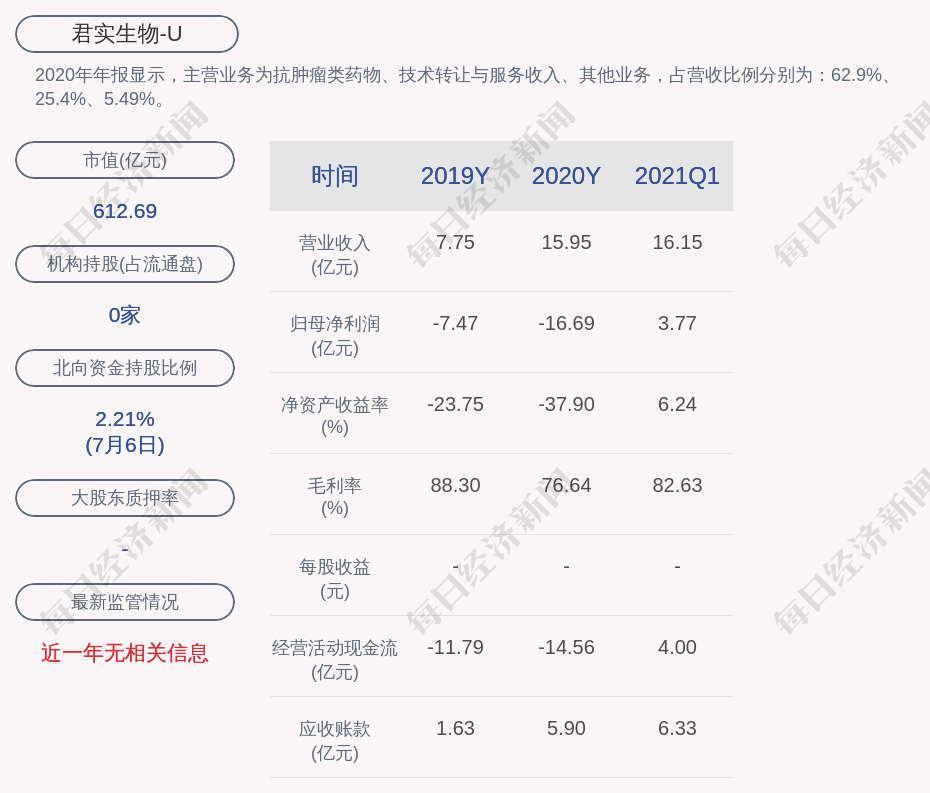Click the -7.47 net profit cell
Screen dimensions: 930x793
[455, 323]
